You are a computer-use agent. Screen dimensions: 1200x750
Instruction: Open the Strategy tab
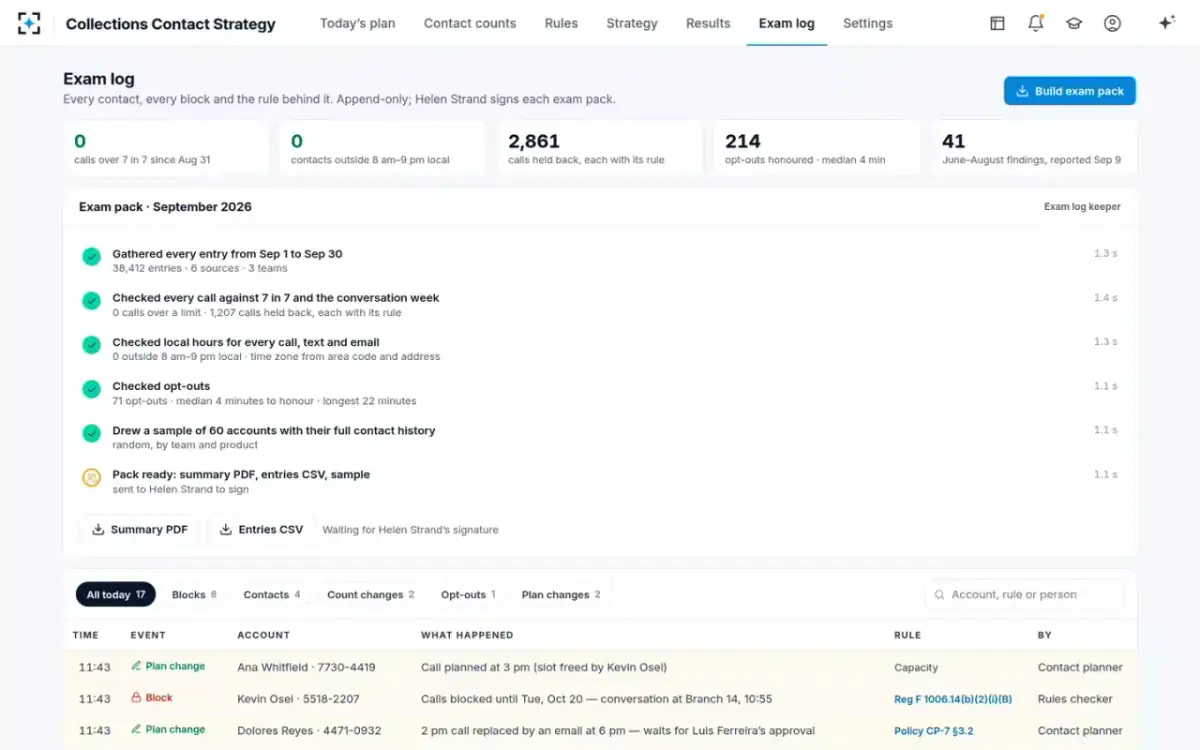tap(632, 23)
